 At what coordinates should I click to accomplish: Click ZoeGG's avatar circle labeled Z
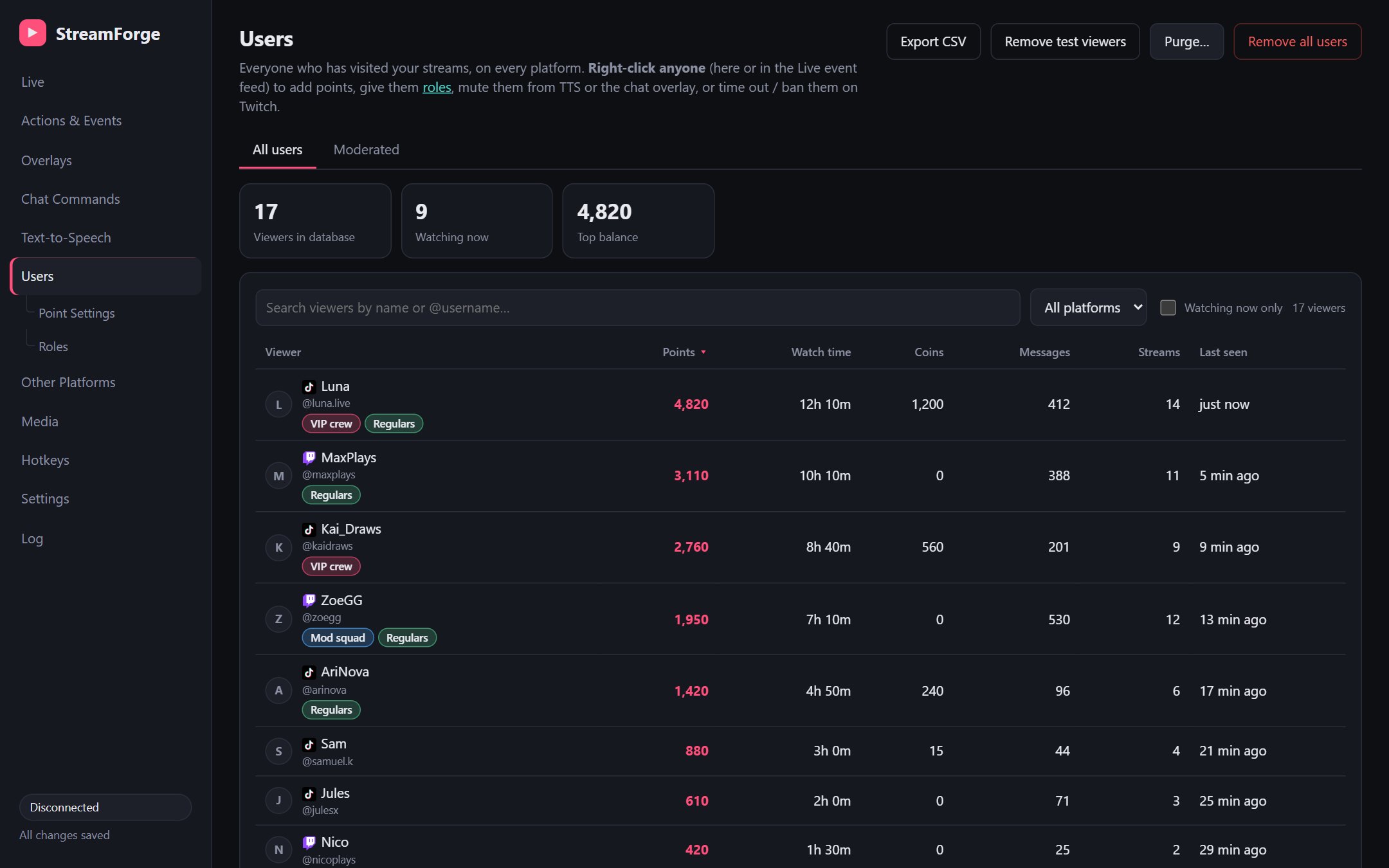pyautogui.click(x=278, y=619)
